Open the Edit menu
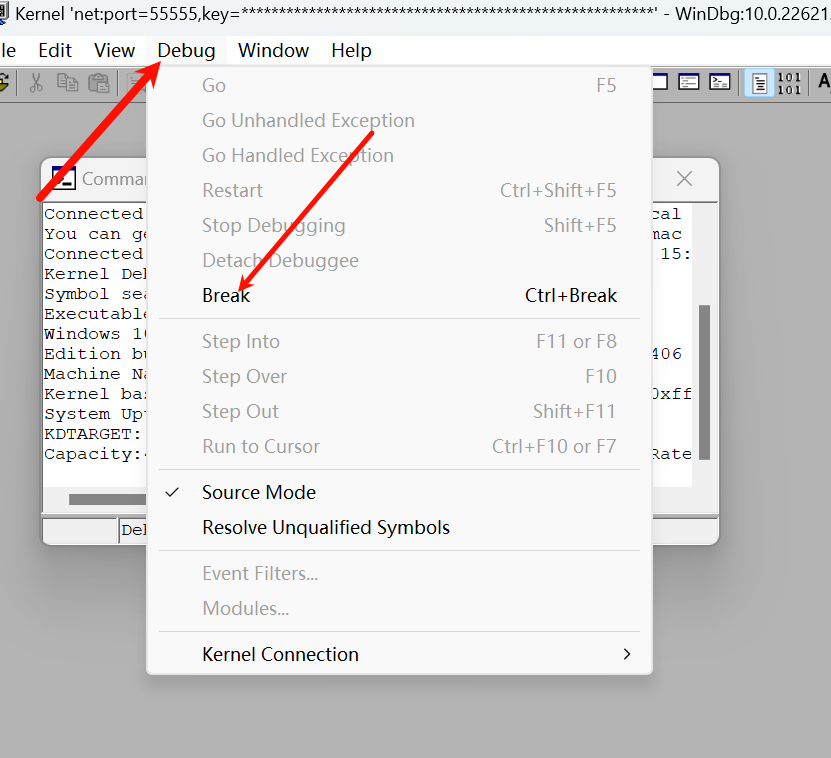Screen dimensions: 831x758 [55, 50]
